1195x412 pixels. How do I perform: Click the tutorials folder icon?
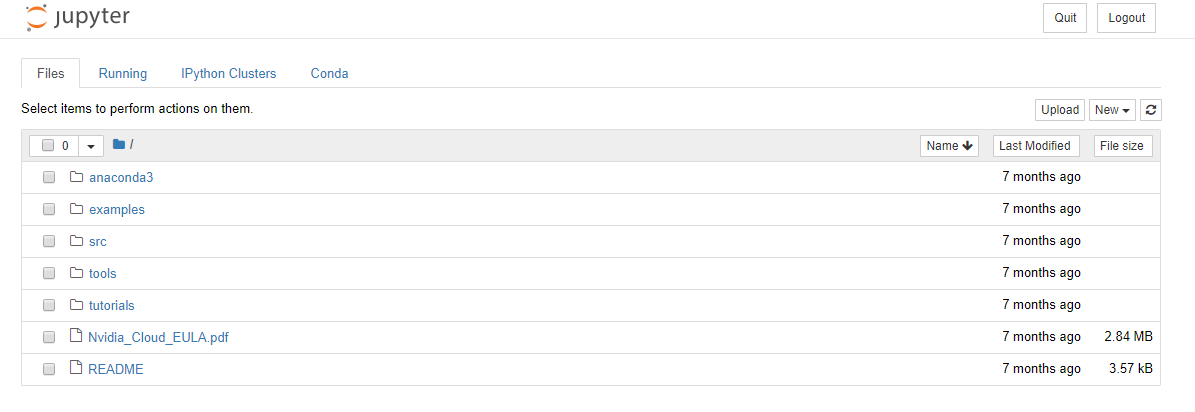tap(75, 305)
